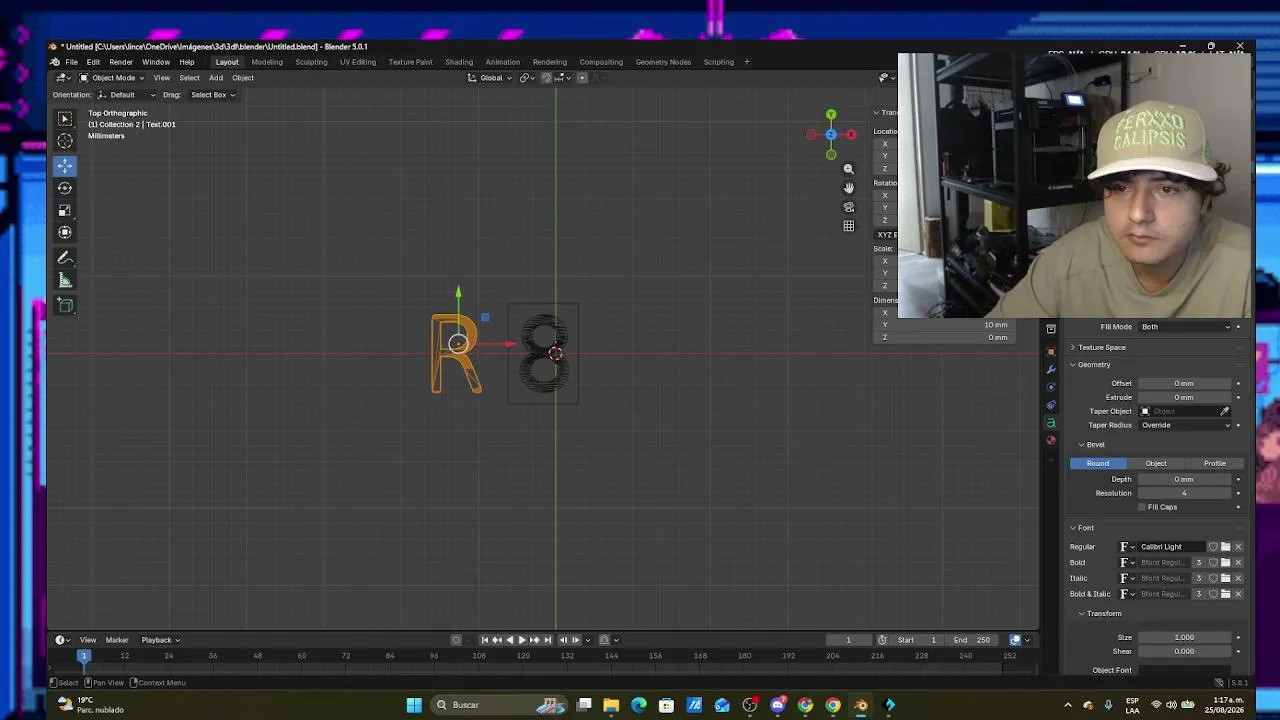Open the Taper Radius Override dropdown
This screenshot has width=1280, height=720.
point(1187,425)
